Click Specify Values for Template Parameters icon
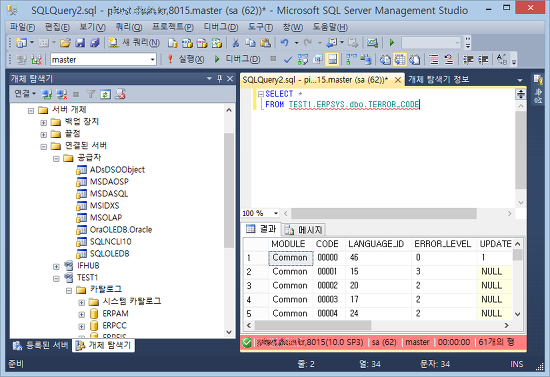This screenshot has width=550, height=377. click(502, 60)
